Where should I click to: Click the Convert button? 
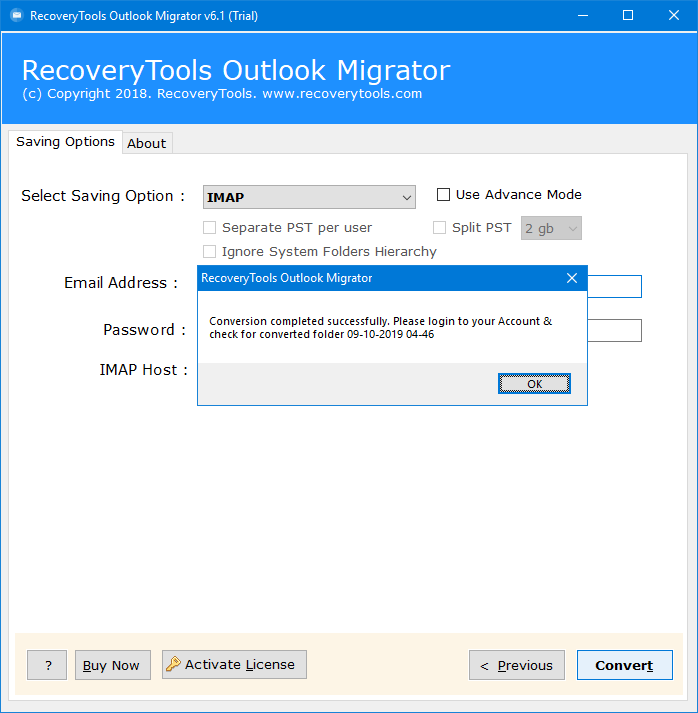point(624,665)
